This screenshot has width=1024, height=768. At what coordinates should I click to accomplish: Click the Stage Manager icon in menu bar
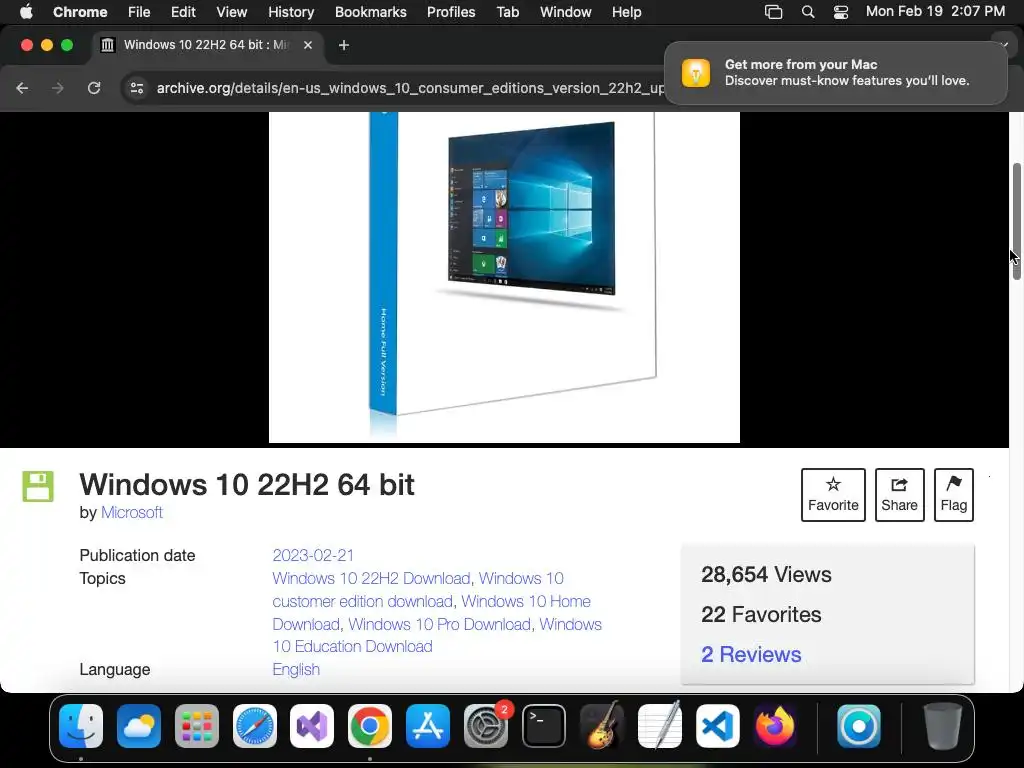(x=773, y=12)
